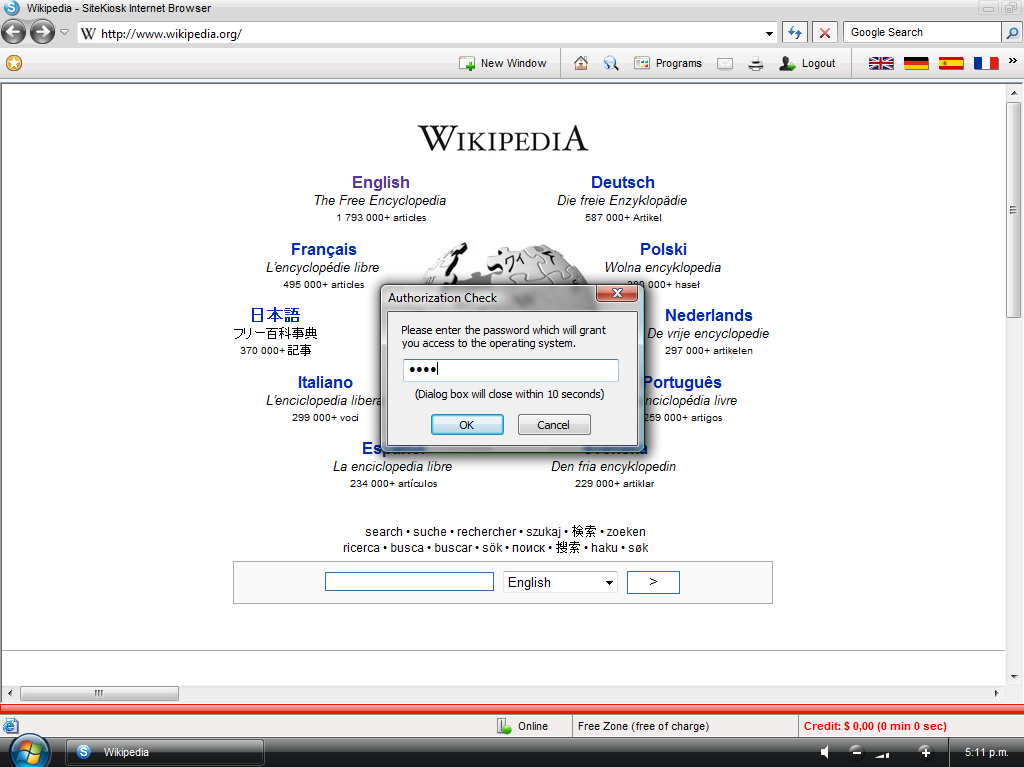Click the email envelope icon
The image size is (1024, 767).
click(725, 63)
